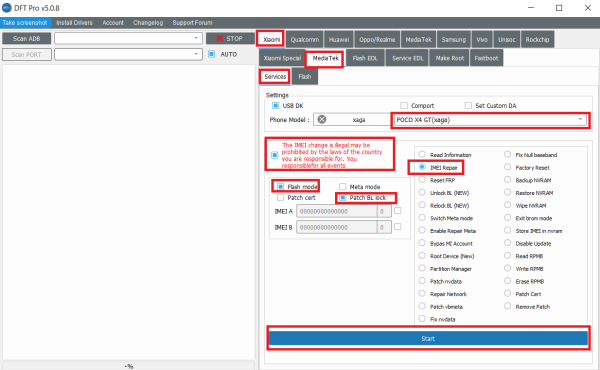Image resolution: width=600 pixels, height=370 pixels.
Task: Select Bypass Mi Account radio option
Action: click(422, 243)
